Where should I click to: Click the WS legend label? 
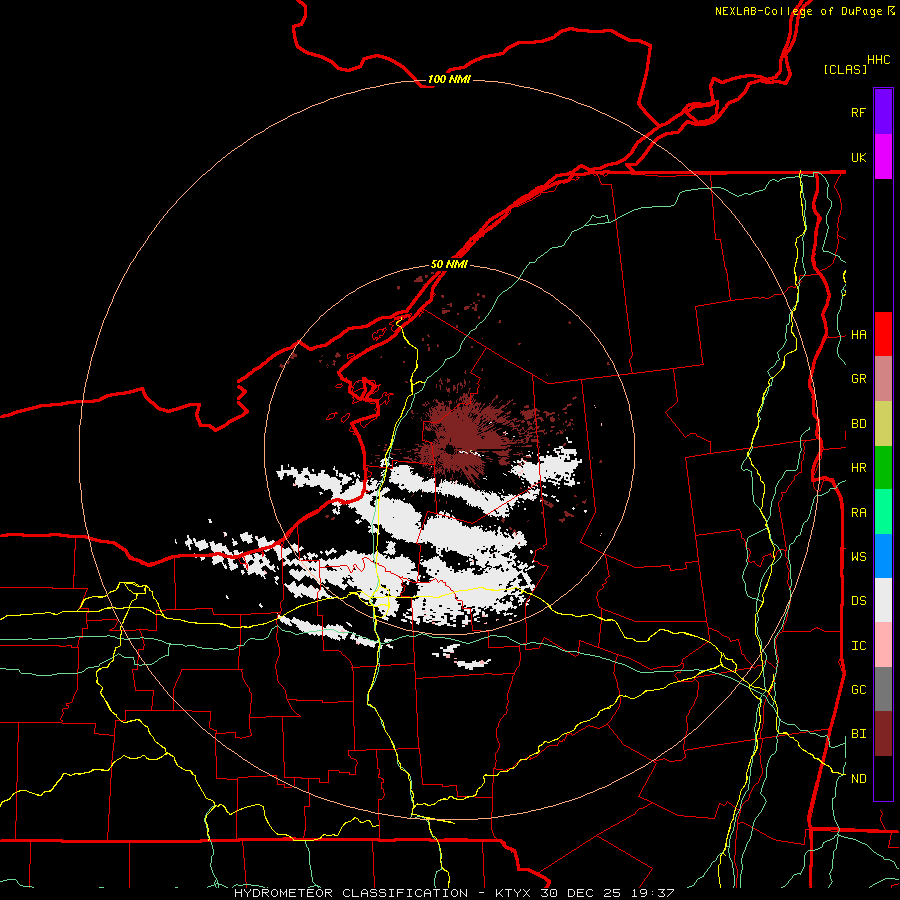click(x=859, y=556)
